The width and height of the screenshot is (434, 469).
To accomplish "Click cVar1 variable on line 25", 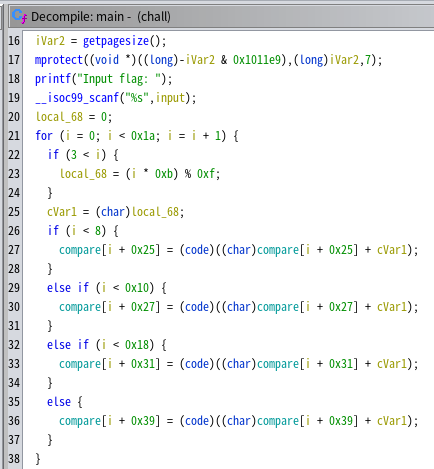I will 62,212.
